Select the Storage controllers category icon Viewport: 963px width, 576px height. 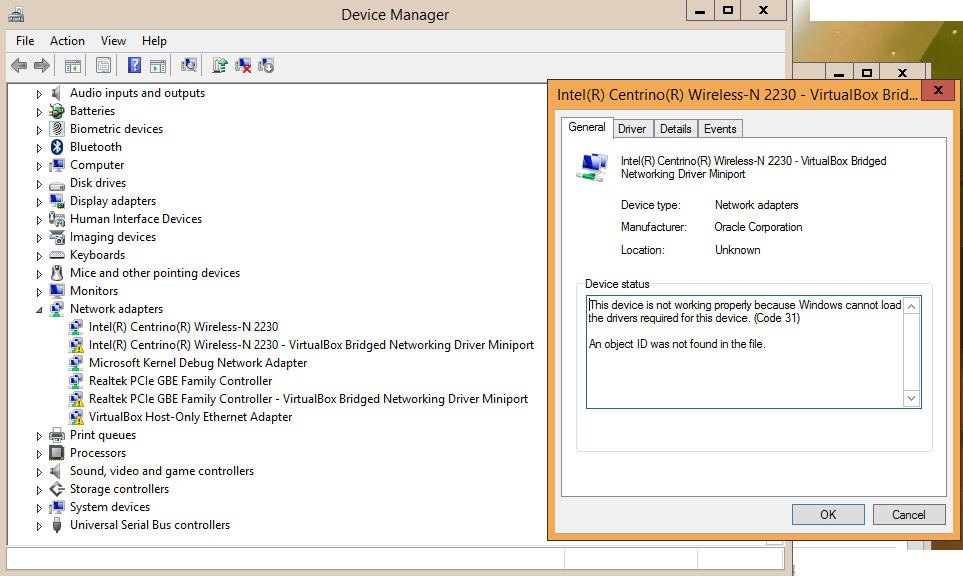coord(57,489)
